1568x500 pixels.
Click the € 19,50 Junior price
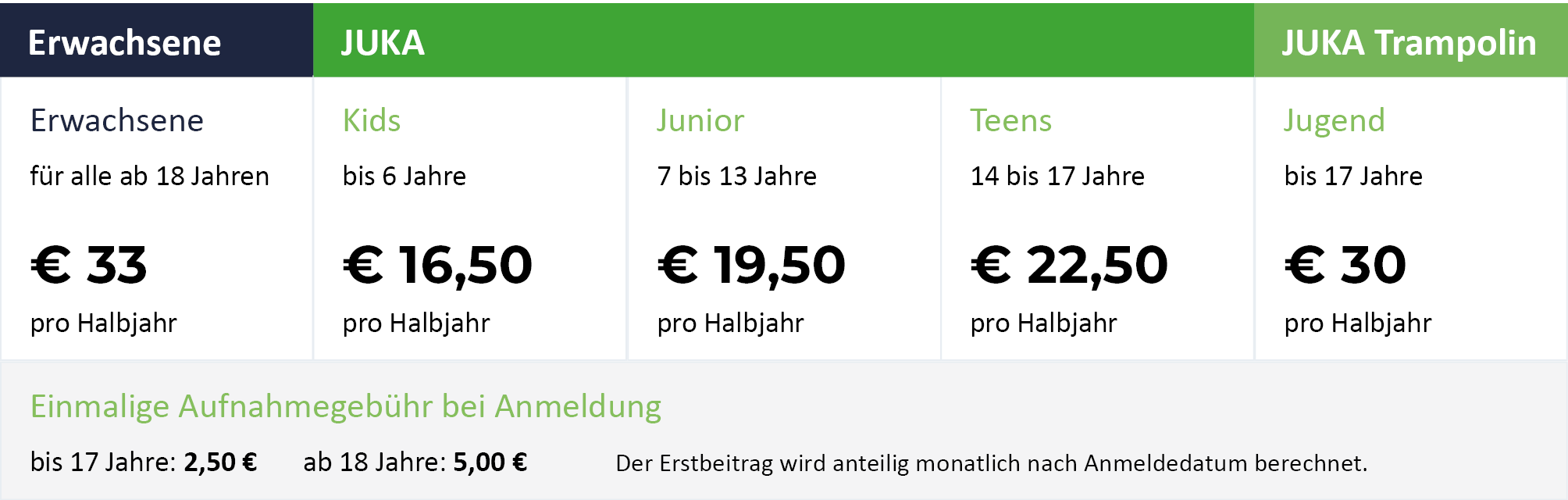tap(751, 265)
